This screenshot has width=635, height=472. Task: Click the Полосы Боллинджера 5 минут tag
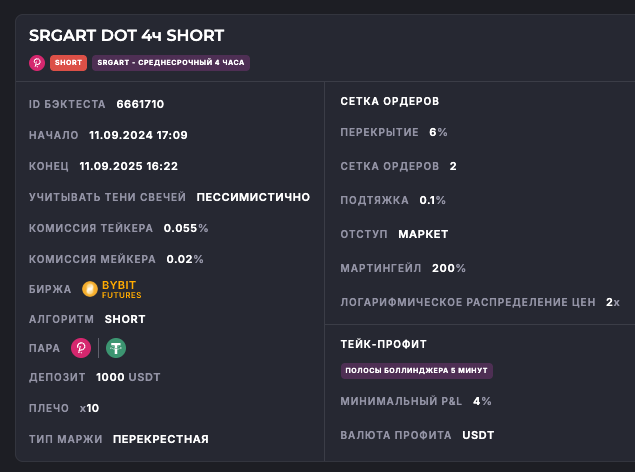point(416,370)
